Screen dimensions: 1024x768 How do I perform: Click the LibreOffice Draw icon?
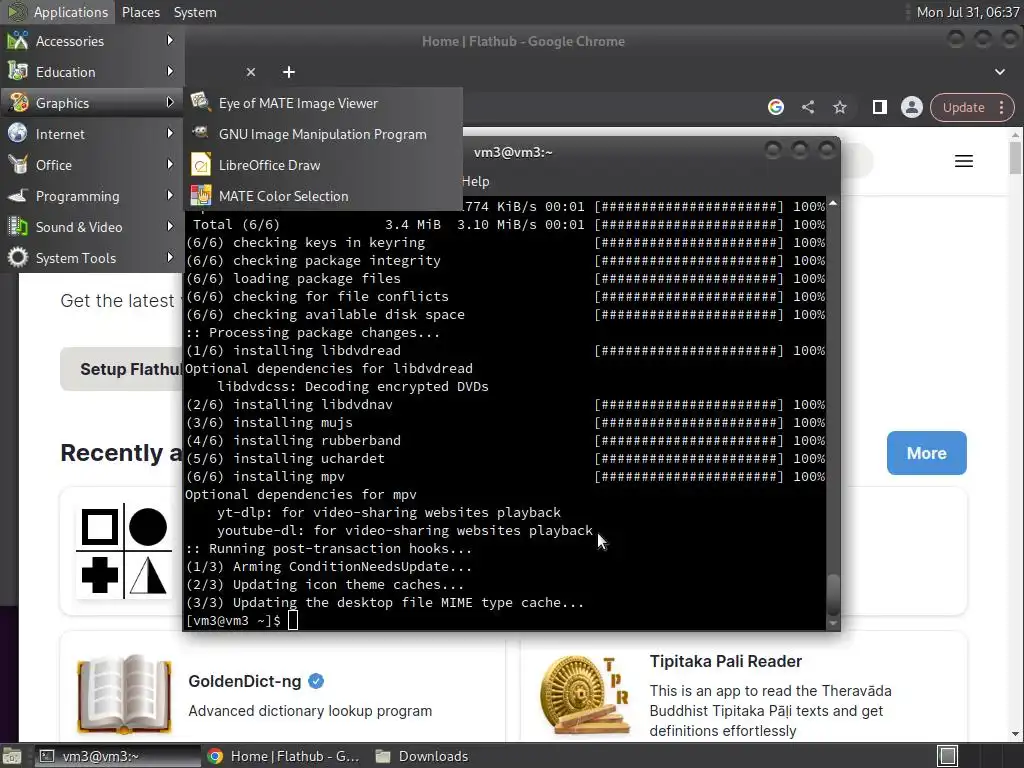200,165
